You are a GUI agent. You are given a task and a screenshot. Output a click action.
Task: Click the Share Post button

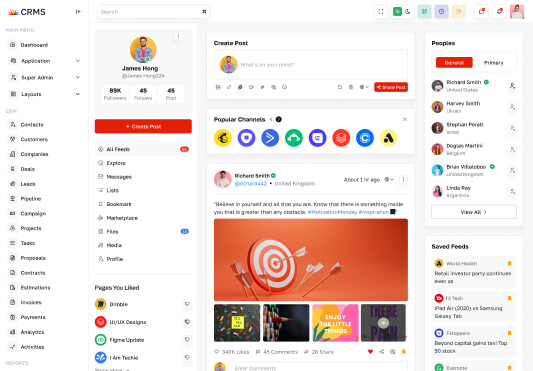[x=391, y=87]
